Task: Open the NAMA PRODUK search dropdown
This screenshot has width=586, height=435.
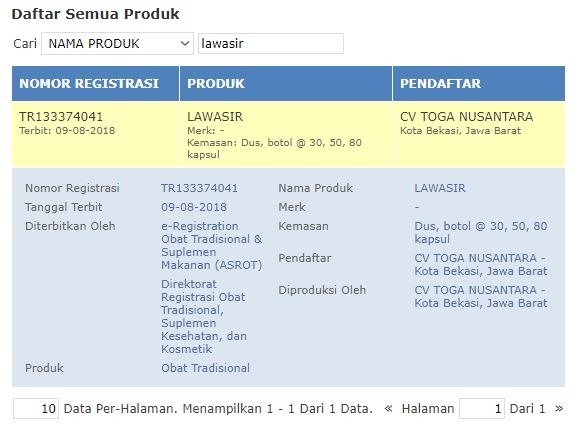Action: point(117,44)
